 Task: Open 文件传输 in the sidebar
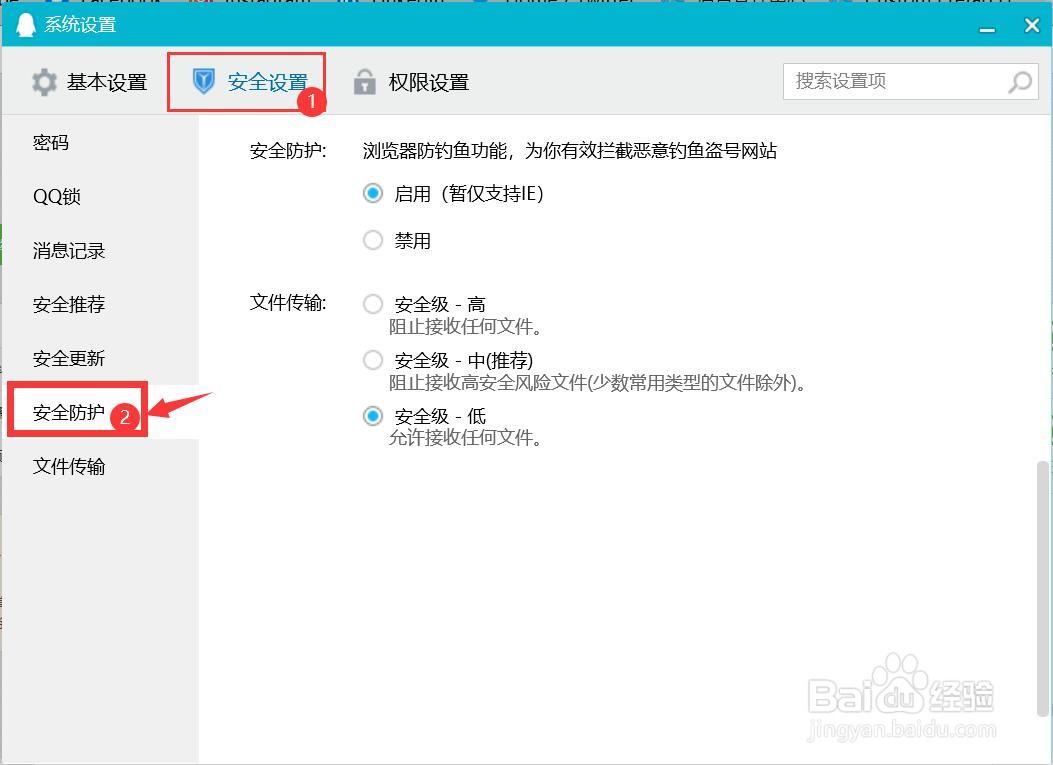coord(69,466)
